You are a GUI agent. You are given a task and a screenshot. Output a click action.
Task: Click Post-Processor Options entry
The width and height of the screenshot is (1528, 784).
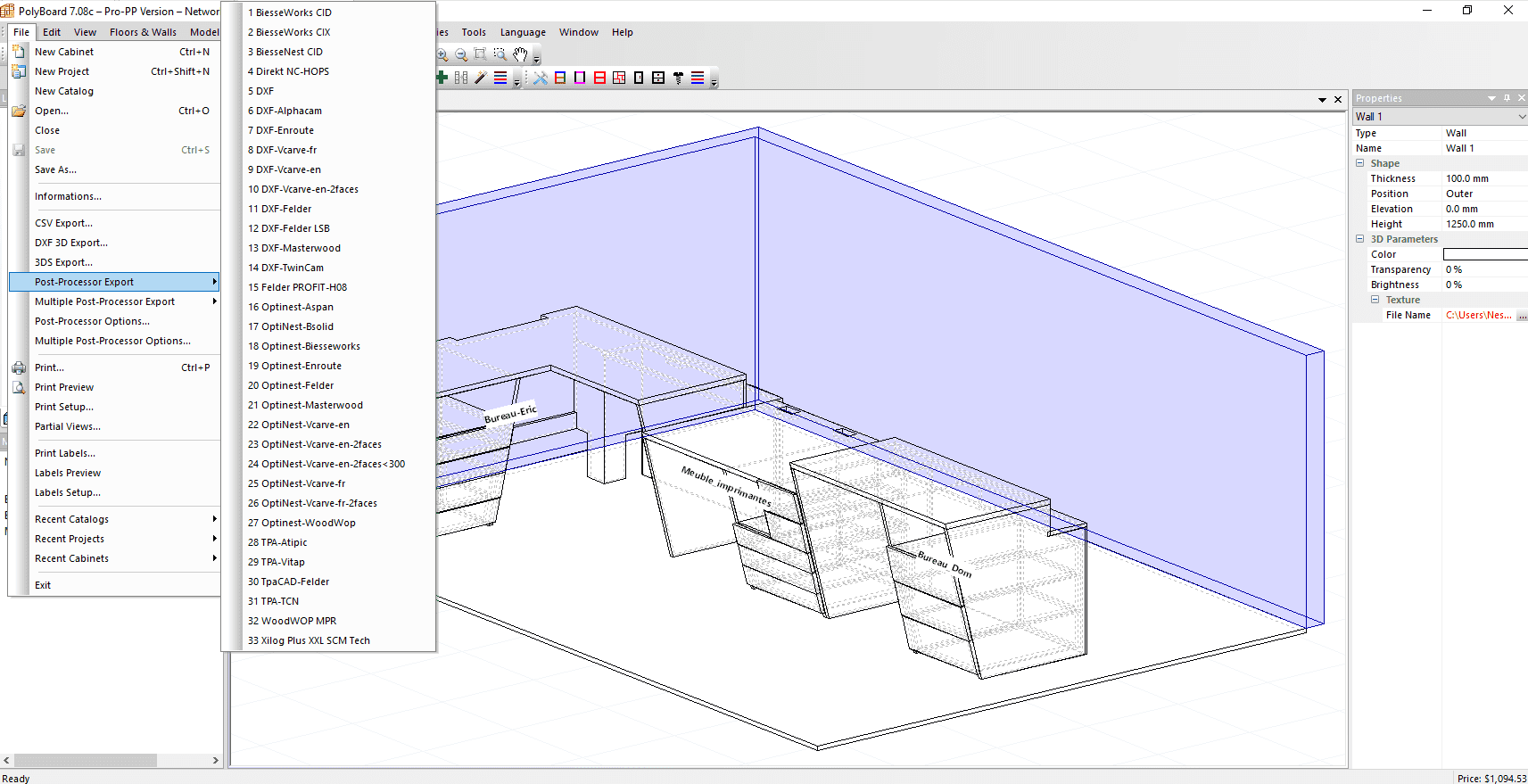[114, 321]
